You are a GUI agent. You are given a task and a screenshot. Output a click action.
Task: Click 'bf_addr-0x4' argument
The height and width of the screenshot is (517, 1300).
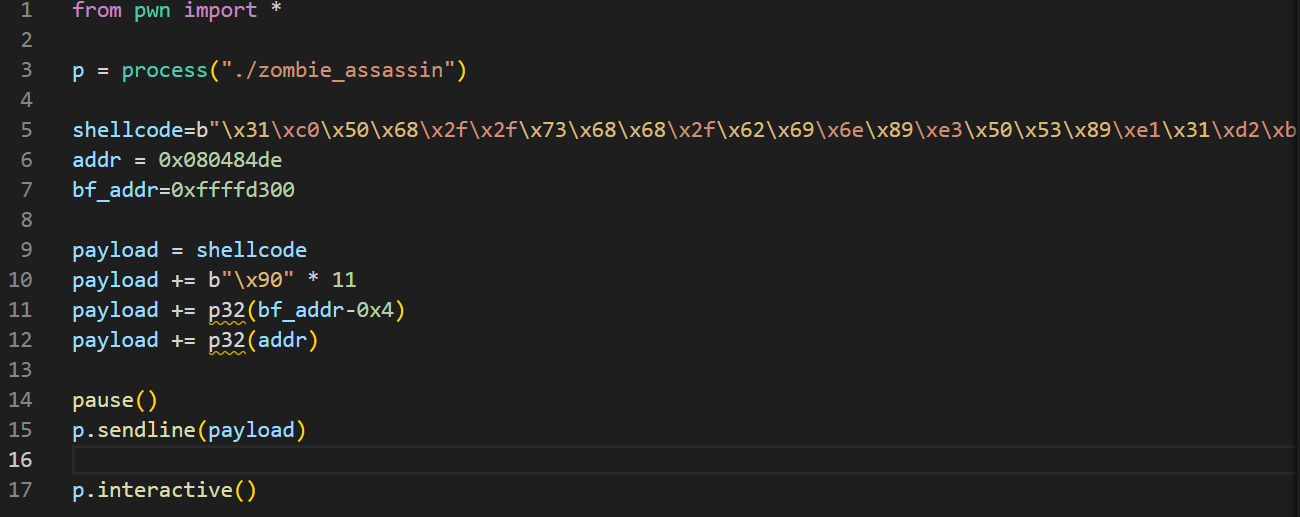[325, 310]
